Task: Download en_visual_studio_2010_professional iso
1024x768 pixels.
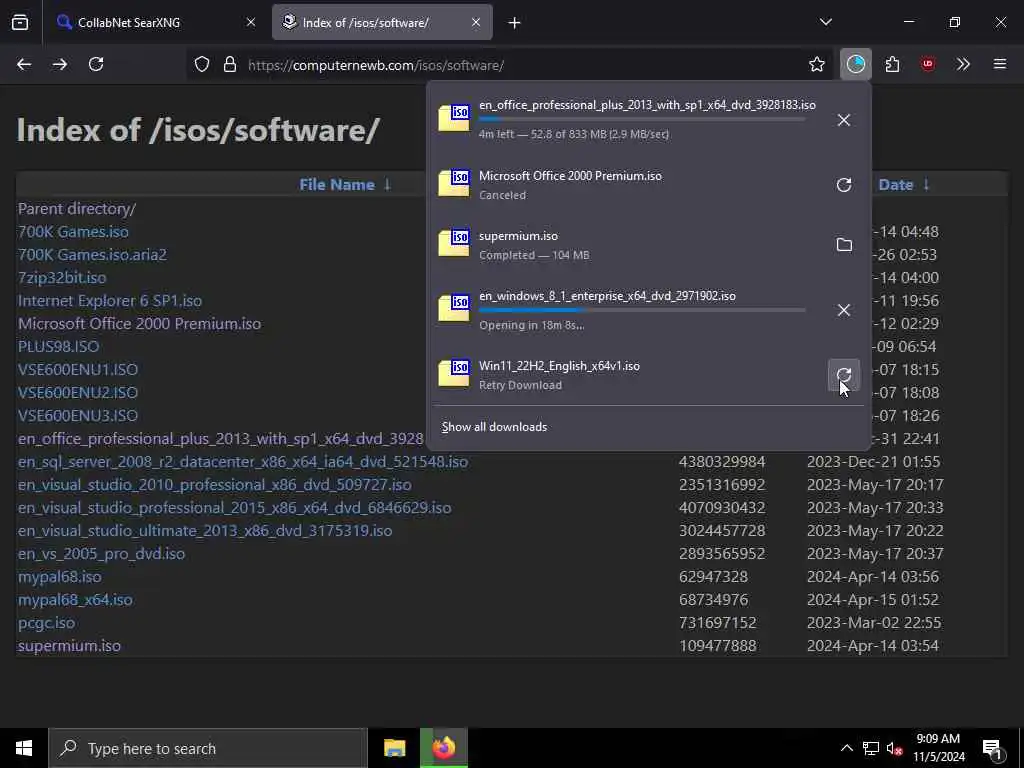Action: click(x=215, y=485)
